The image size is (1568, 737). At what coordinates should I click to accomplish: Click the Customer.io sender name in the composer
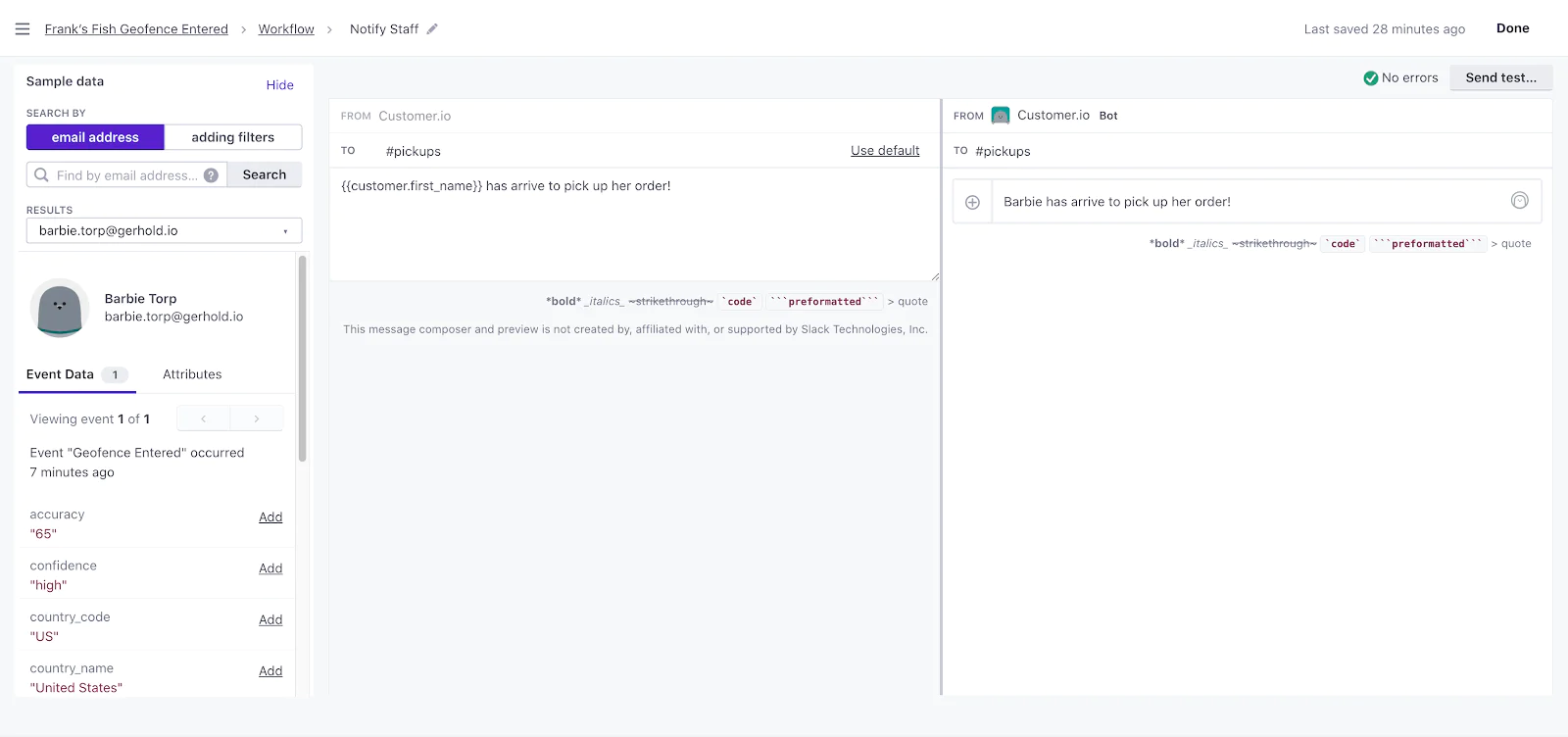point(415,116)
